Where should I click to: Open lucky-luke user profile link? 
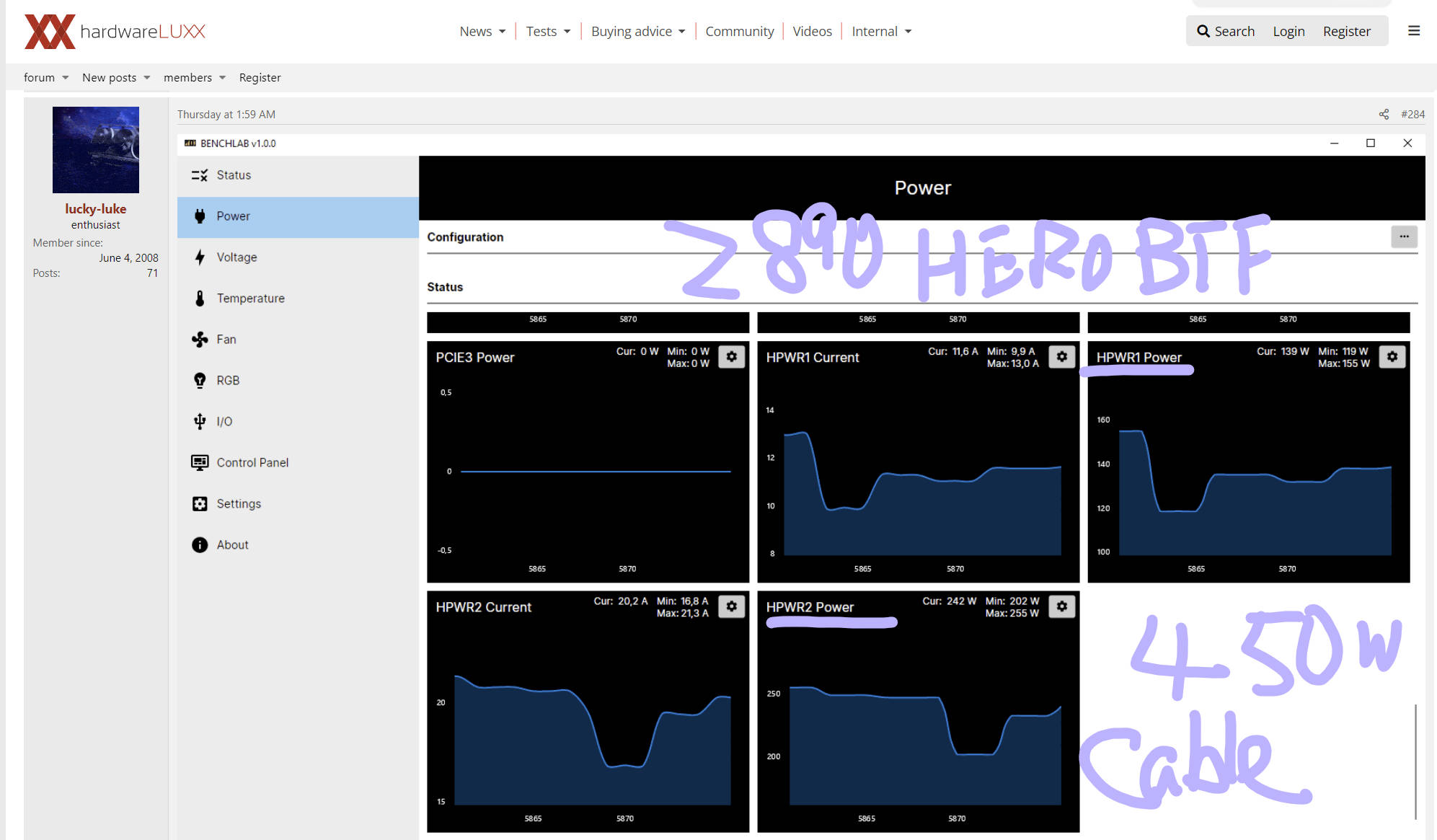point(95,209)
